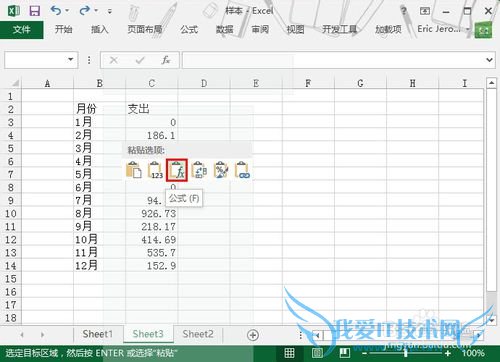The image size is (500, 362).
Task: Expand the formula bar chevron
Action: click(489, 60)
